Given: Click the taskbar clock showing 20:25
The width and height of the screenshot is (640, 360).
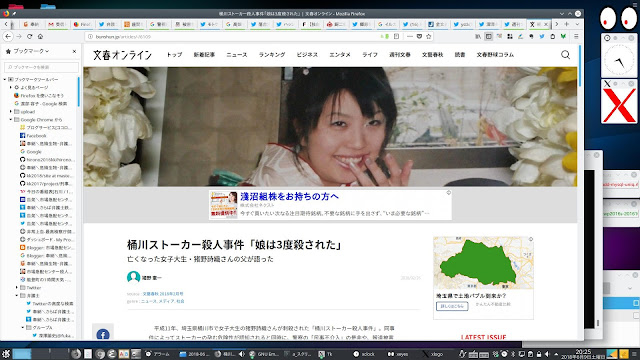Looking at the screenshot, I should [583, 354].
